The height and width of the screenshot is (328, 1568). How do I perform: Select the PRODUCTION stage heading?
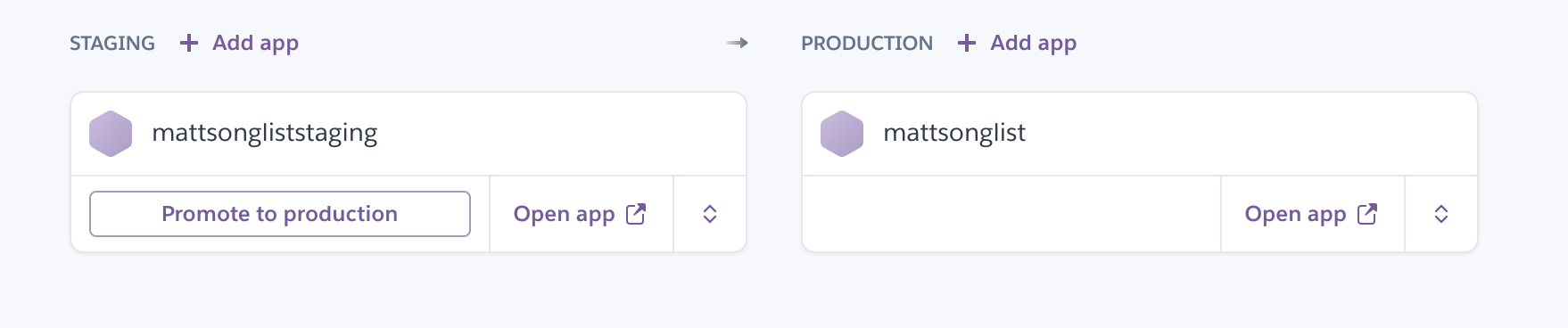tap(867, 43)
